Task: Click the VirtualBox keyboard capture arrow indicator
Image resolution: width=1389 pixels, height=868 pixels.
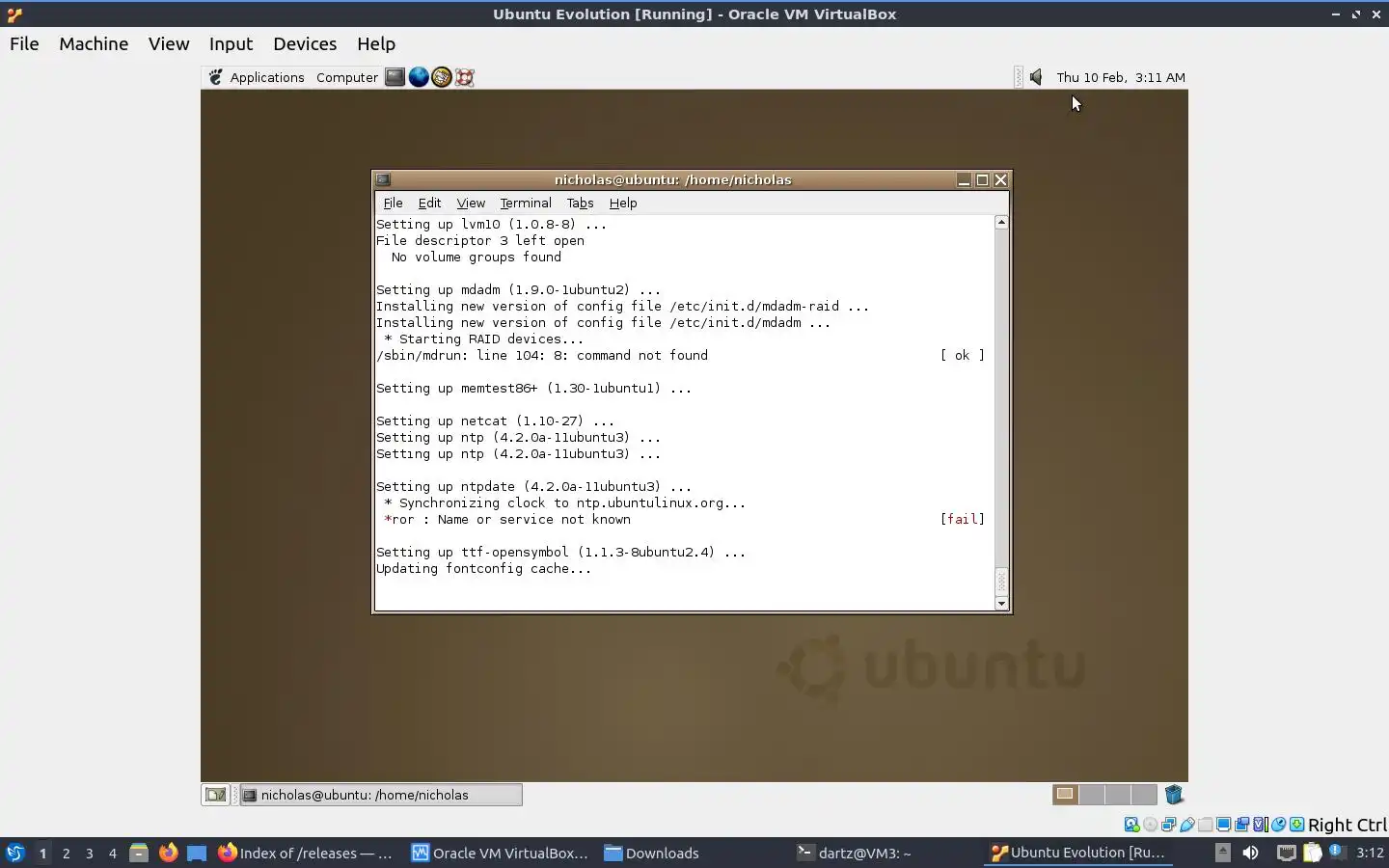Action: [x=1297, y=825]
